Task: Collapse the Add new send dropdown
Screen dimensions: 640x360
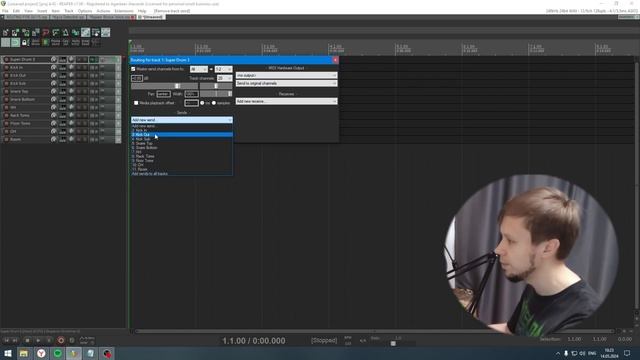Action: click(x=182, y=120)
